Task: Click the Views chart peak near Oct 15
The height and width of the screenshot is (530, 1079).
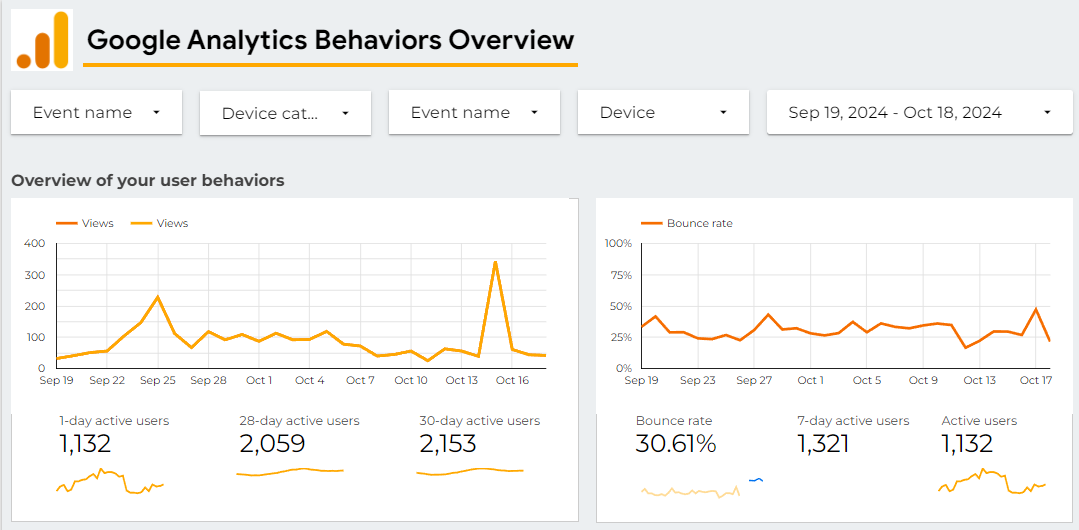Action: click(x=495, y=262)
